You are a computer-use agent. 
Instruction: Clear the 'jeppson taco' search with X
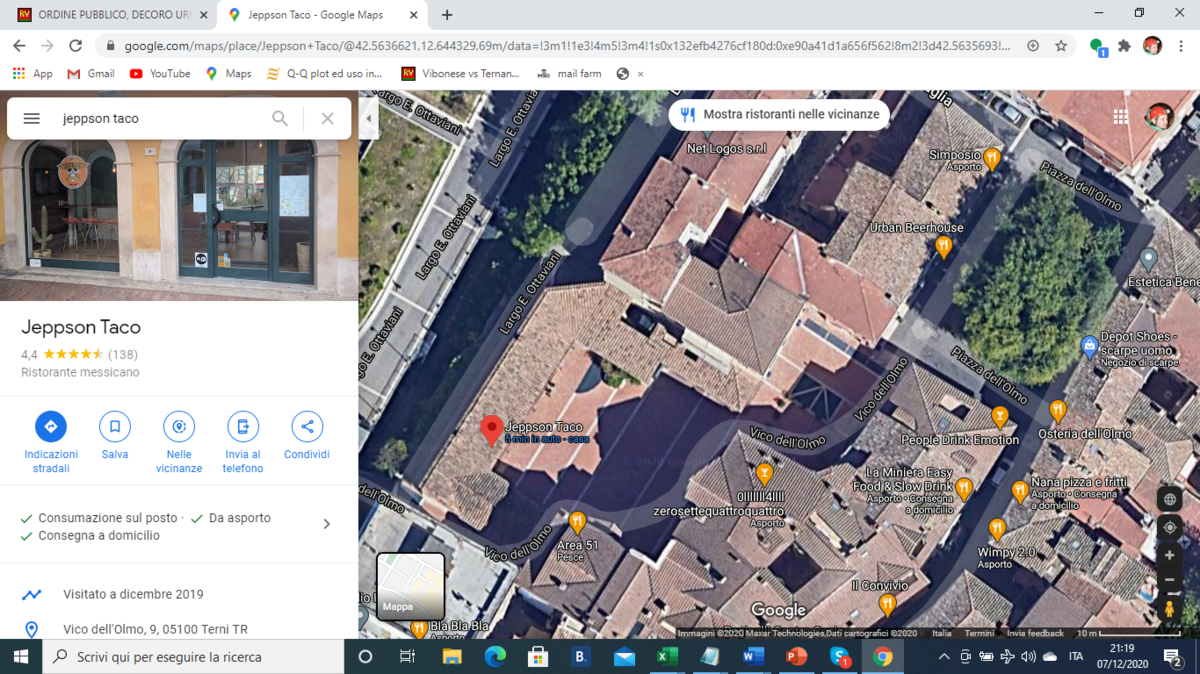tap(327, 118)
